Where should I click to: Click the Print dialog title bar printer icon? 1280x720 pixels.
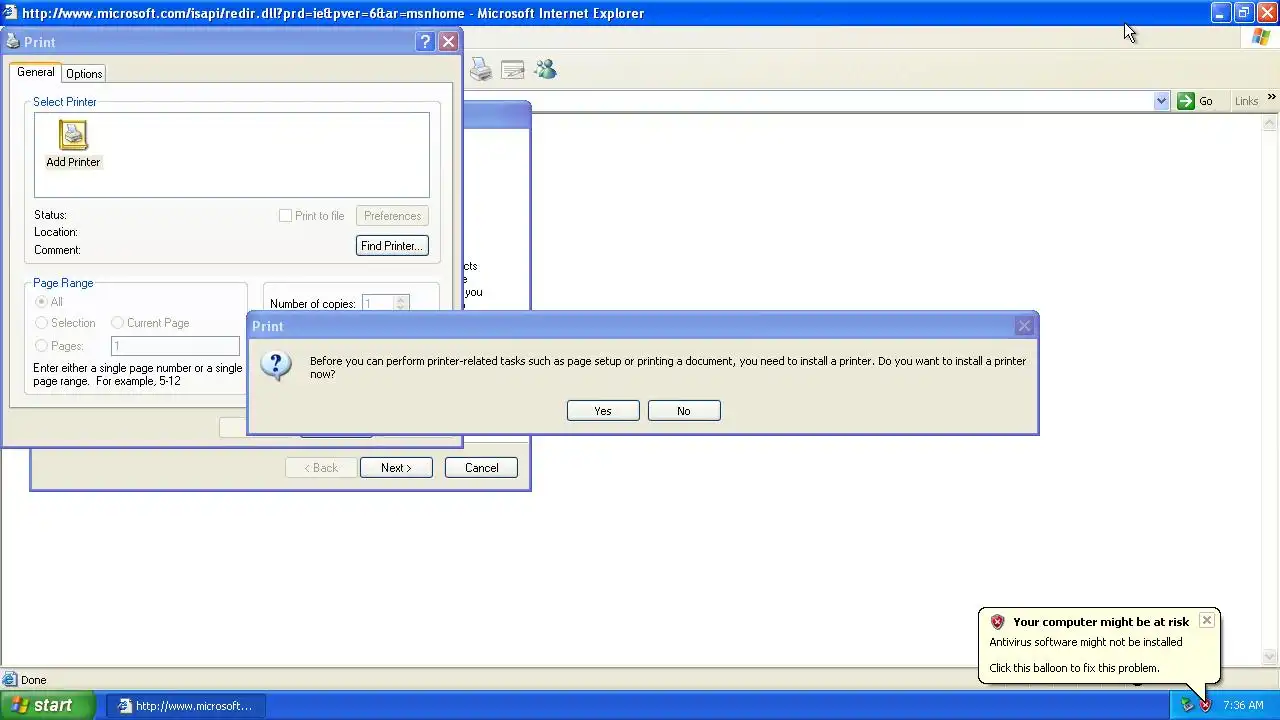[12, 41]
